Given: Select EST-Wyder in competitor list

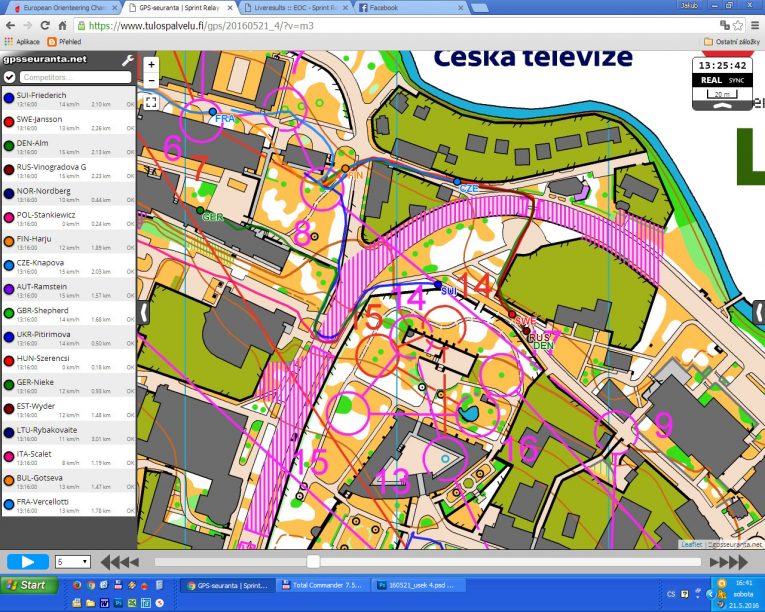Looking at the screenshot, I should [x=68, y=409].
